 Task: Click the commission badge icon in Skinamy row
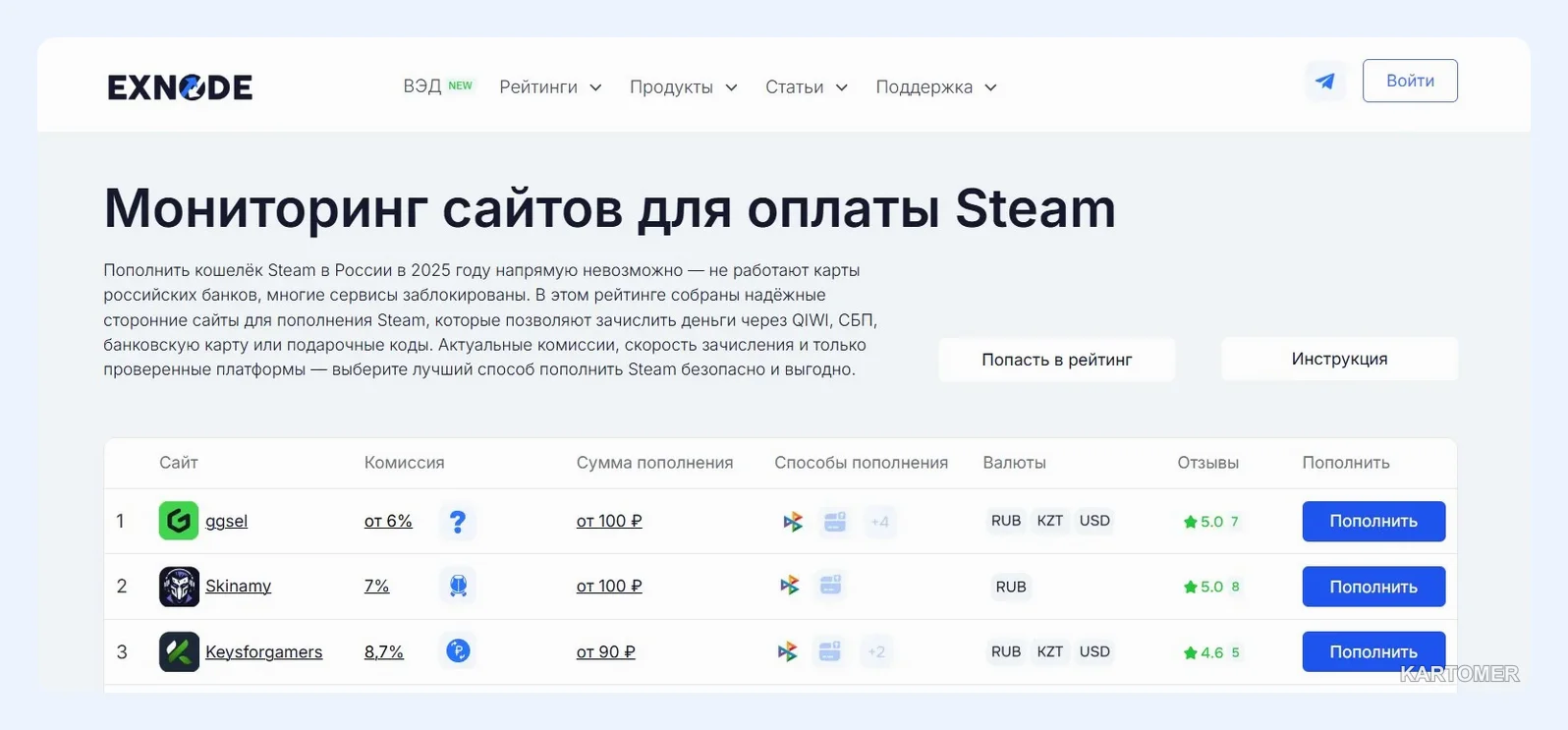click(458, 586)
